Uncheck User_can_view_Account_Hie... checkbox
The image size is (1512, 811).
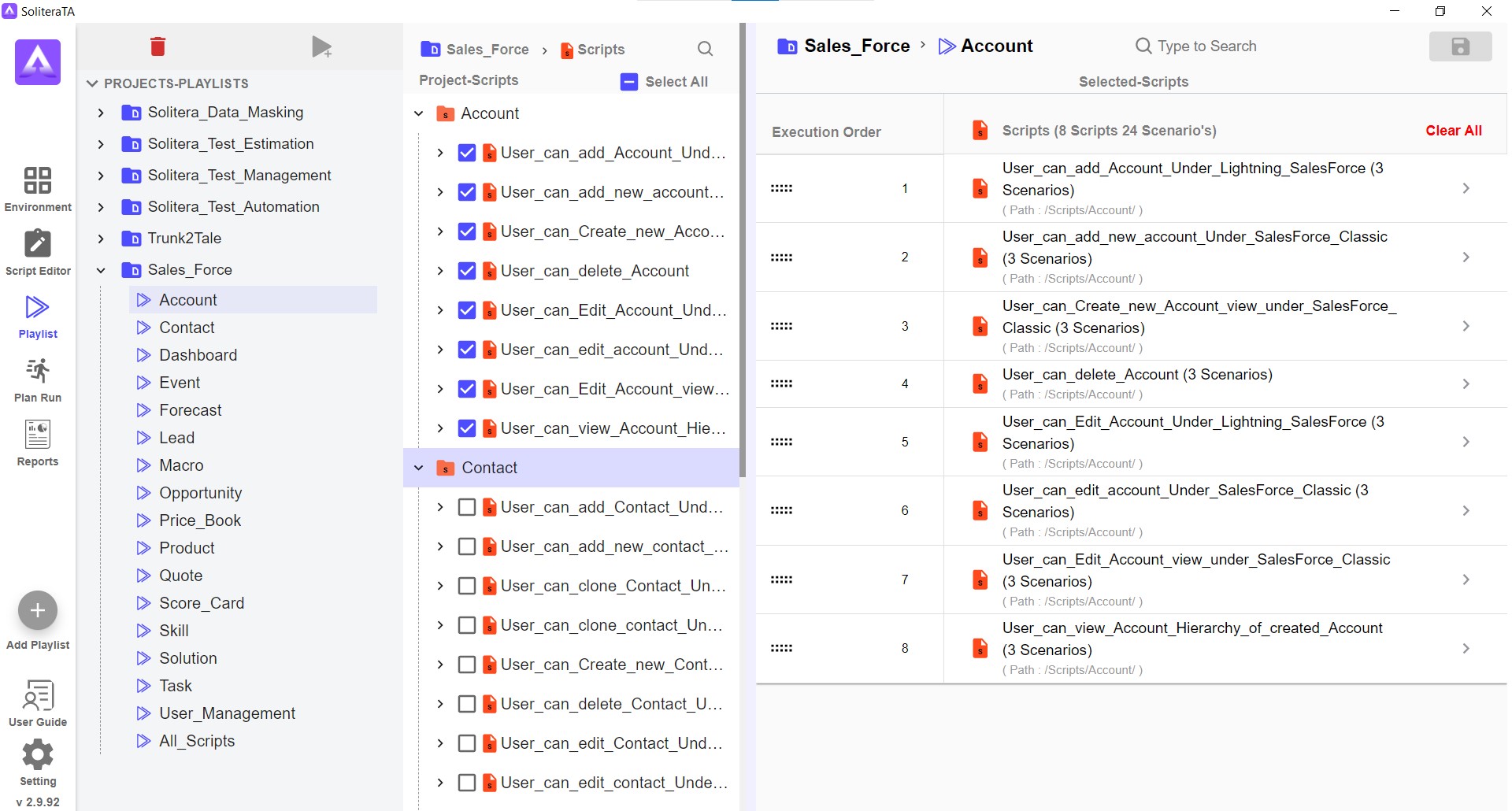[467, 428]
